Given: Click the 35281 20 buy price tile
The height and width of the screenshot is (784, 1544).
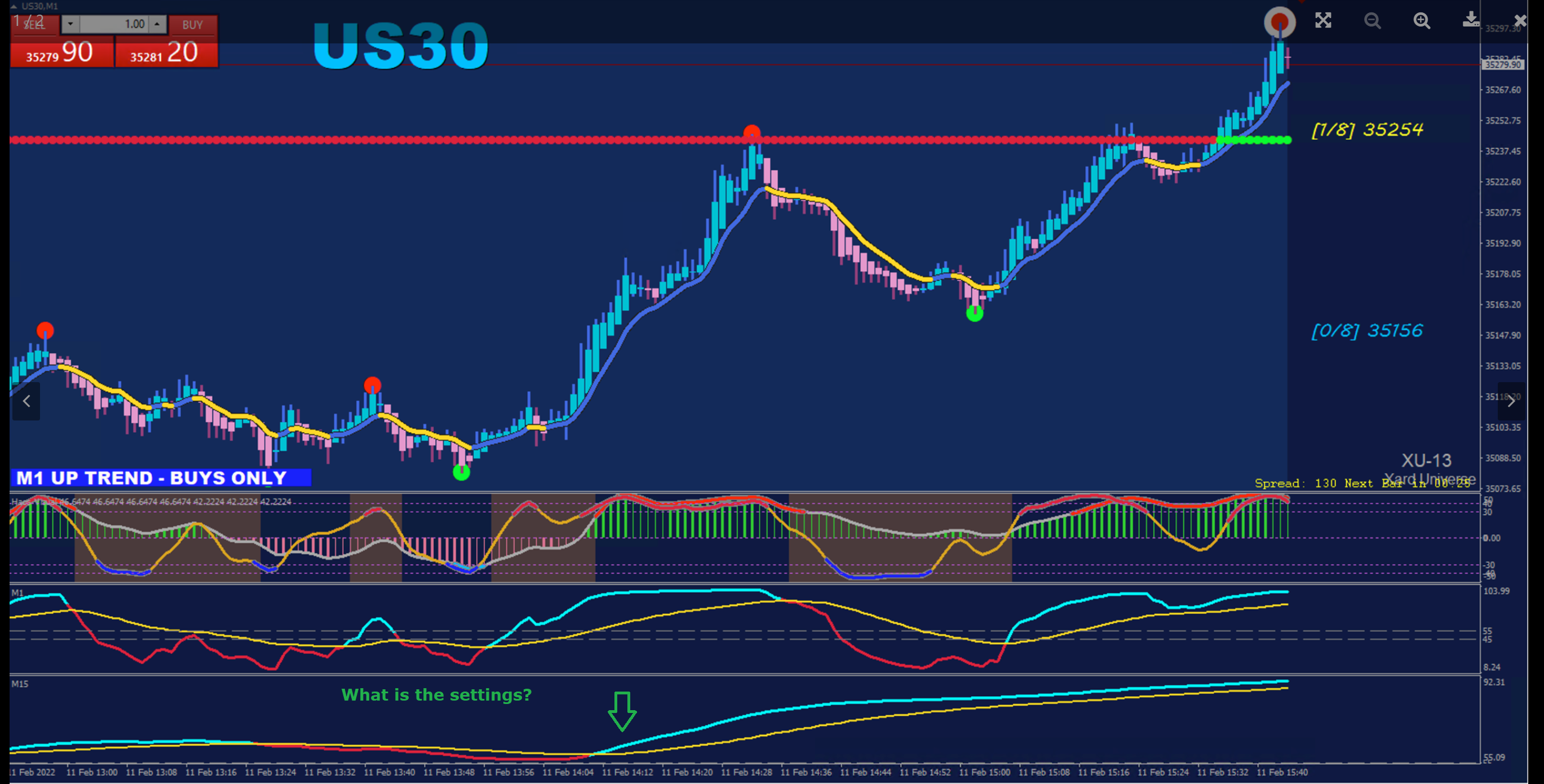Looking at the screenshot, I should pos(166,53).
